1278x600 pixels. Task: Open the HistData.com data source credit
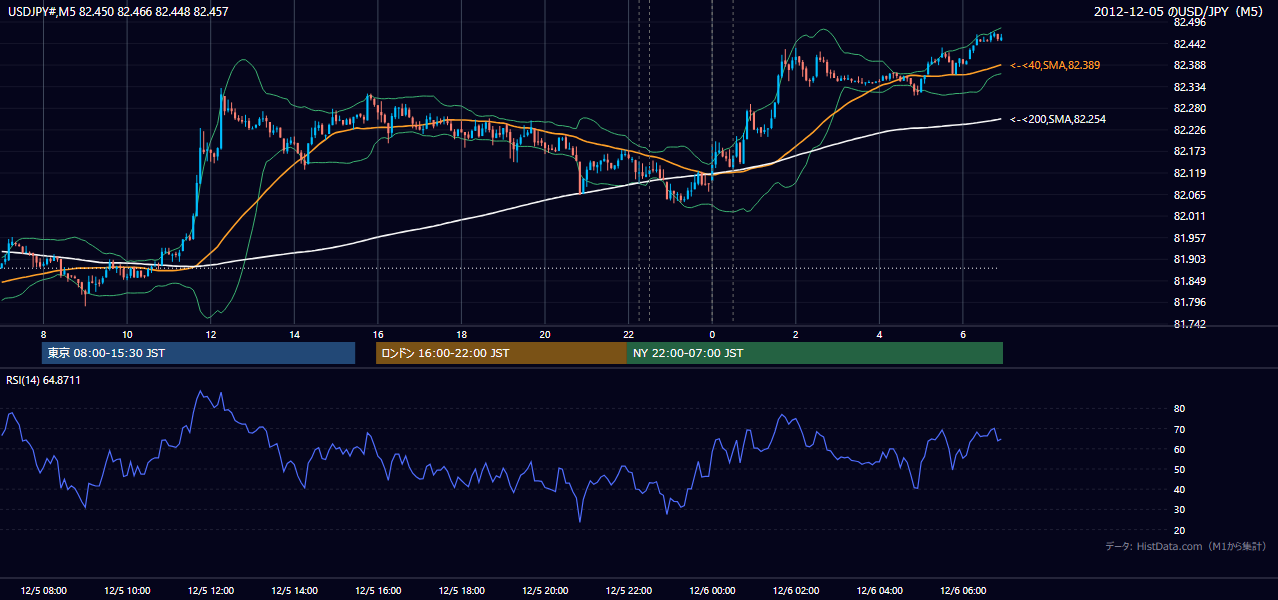click(x=1185, y=546)
